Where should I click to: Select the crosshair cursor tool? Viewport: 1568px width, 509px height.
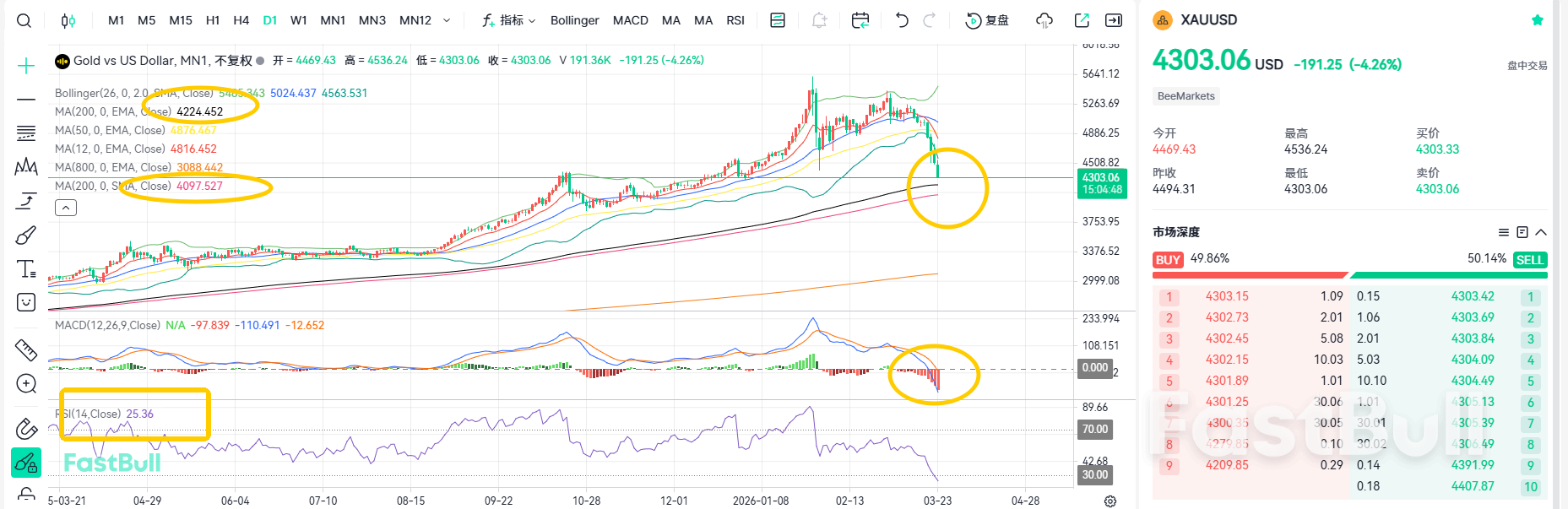pos(26,66)
